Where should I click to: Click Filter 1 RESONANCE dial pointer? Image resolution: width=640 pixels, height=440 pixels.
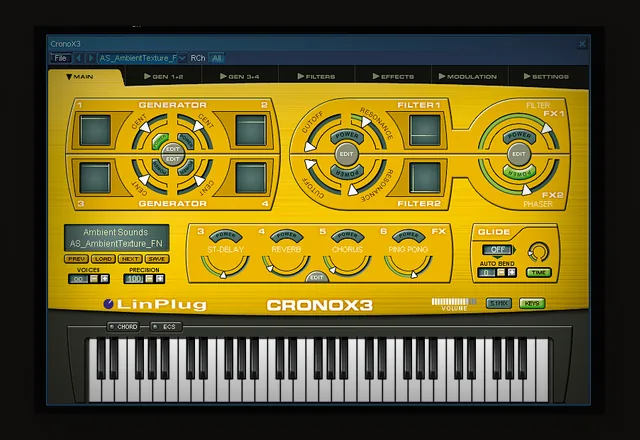(366, 122)
